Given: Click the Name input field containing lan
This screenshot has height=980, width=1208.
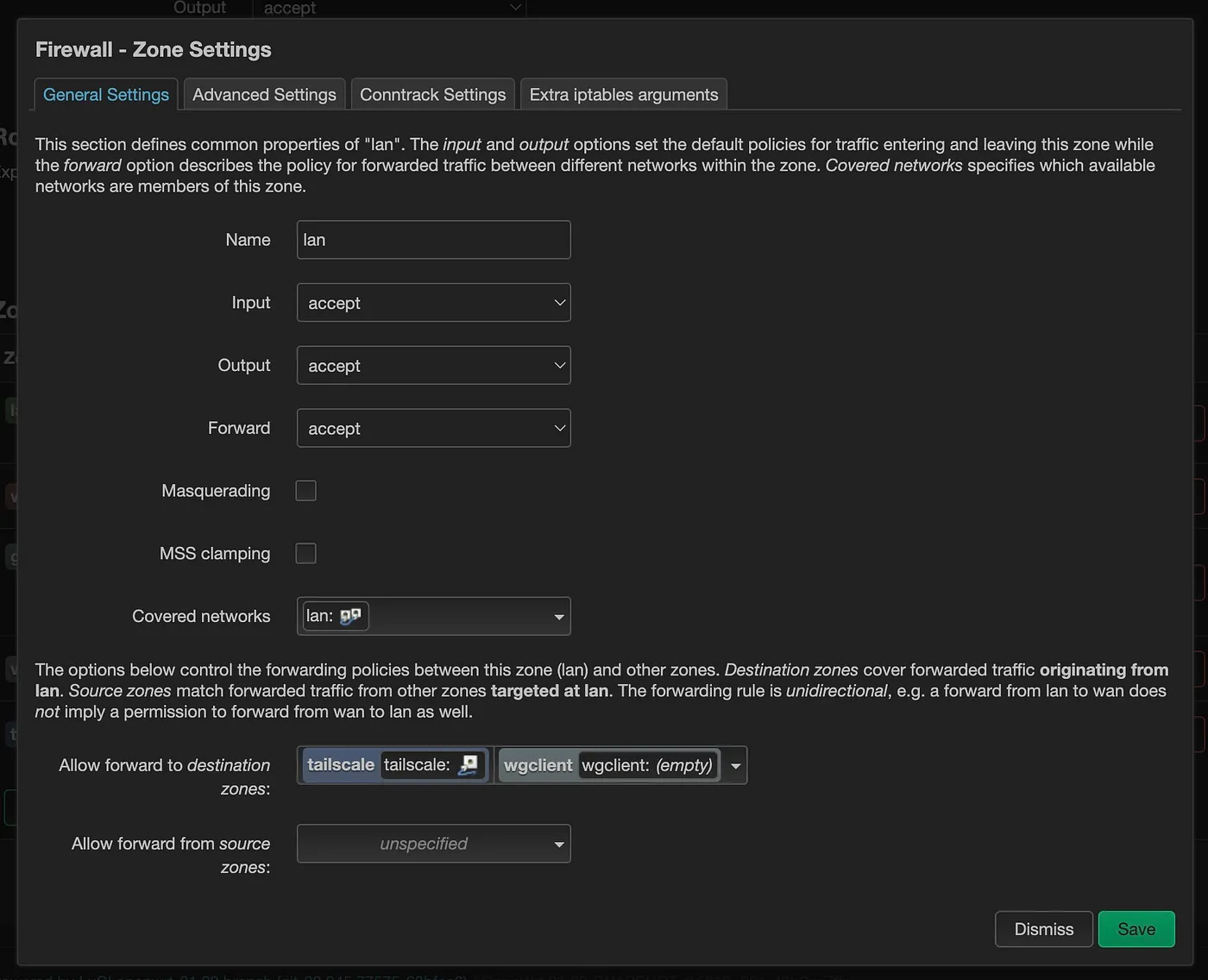Looking at the screenshot, I should [433, 240].
